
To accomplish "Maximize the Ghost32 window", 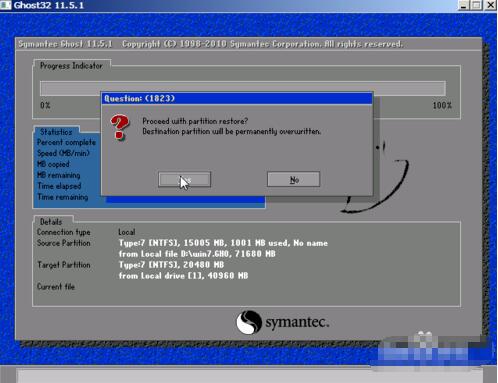I will click(477, 5).
